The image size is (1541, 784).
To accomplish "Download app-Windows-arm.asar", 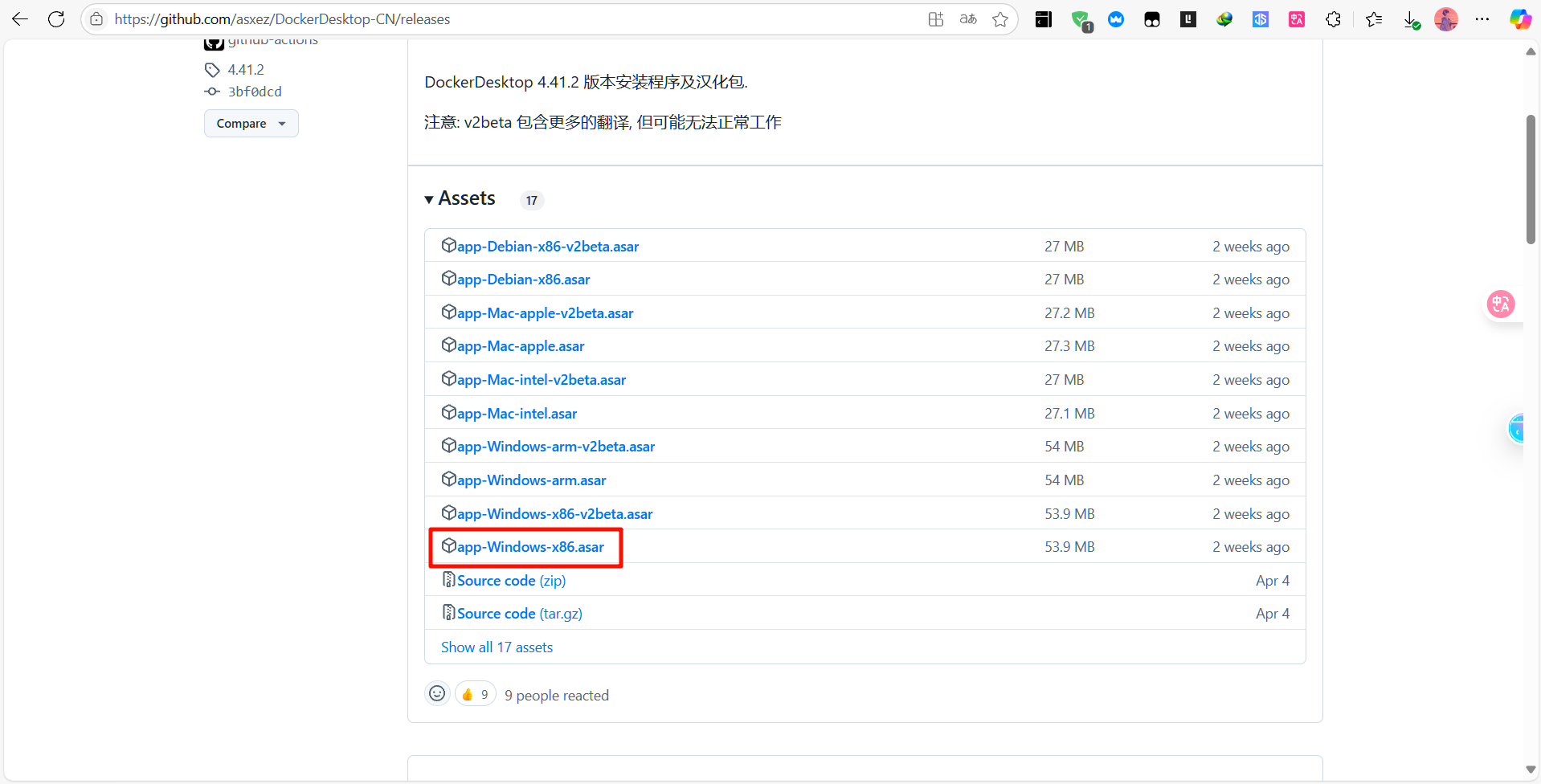I will tap(531, 480).
